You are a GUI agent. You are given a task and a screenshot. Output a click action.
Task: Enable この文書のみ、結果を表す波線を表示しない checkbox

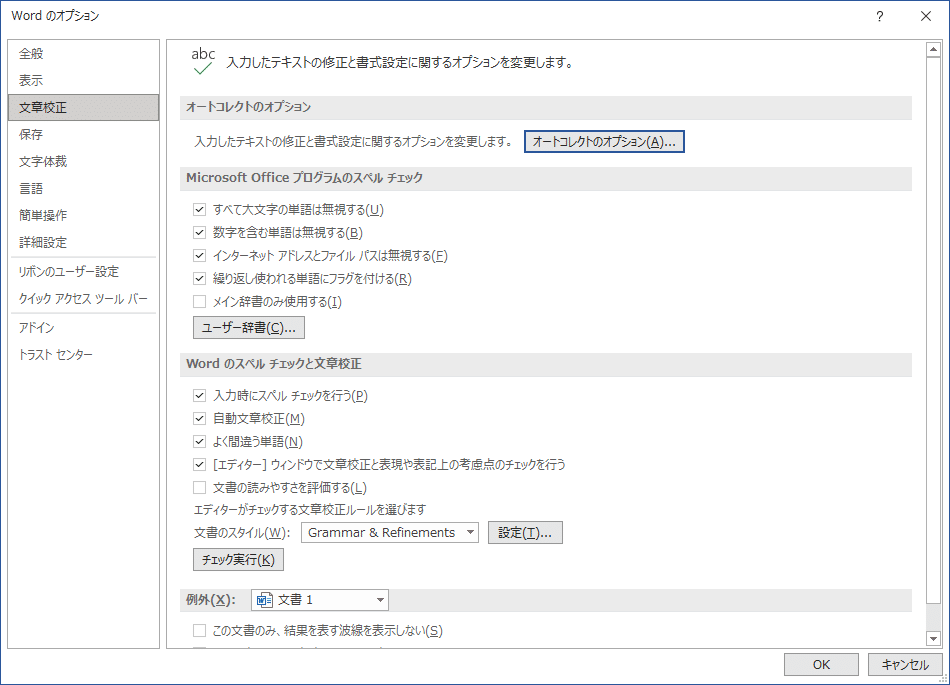pyautogui.click(x=199, y=630)
